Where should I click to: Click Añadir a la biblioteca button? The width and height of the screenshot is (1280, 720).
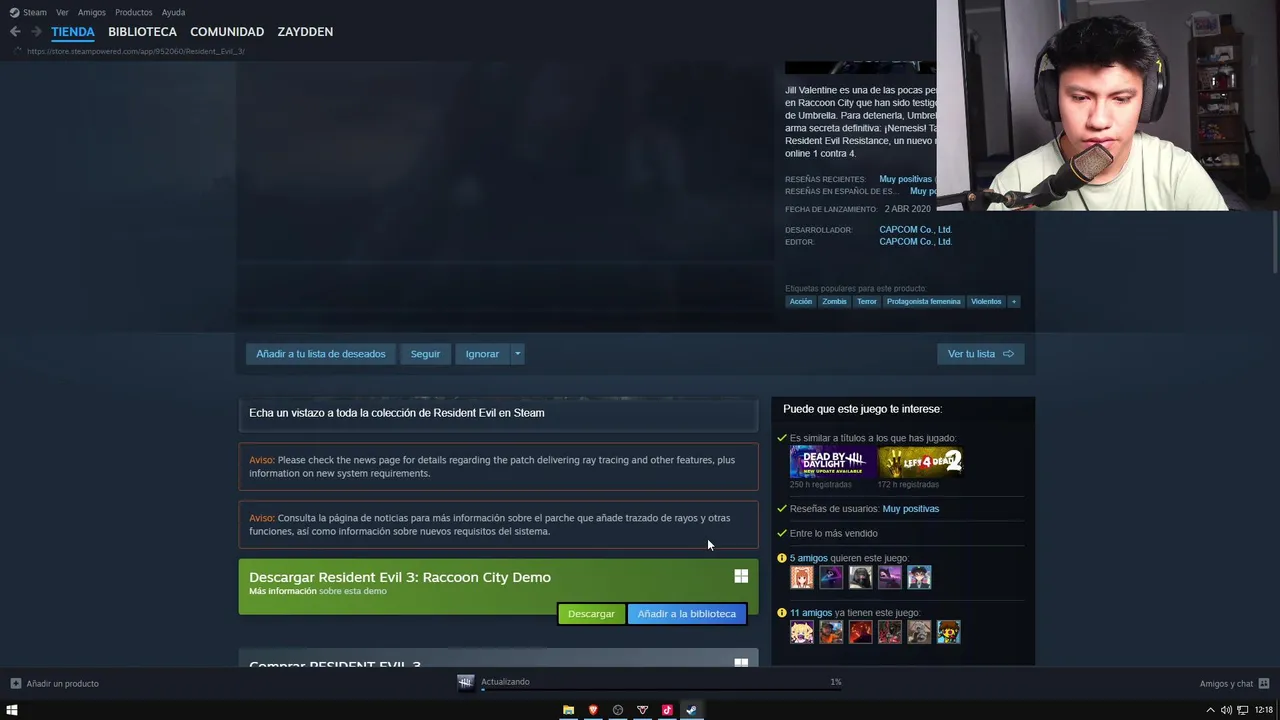(x=686, y=614)
